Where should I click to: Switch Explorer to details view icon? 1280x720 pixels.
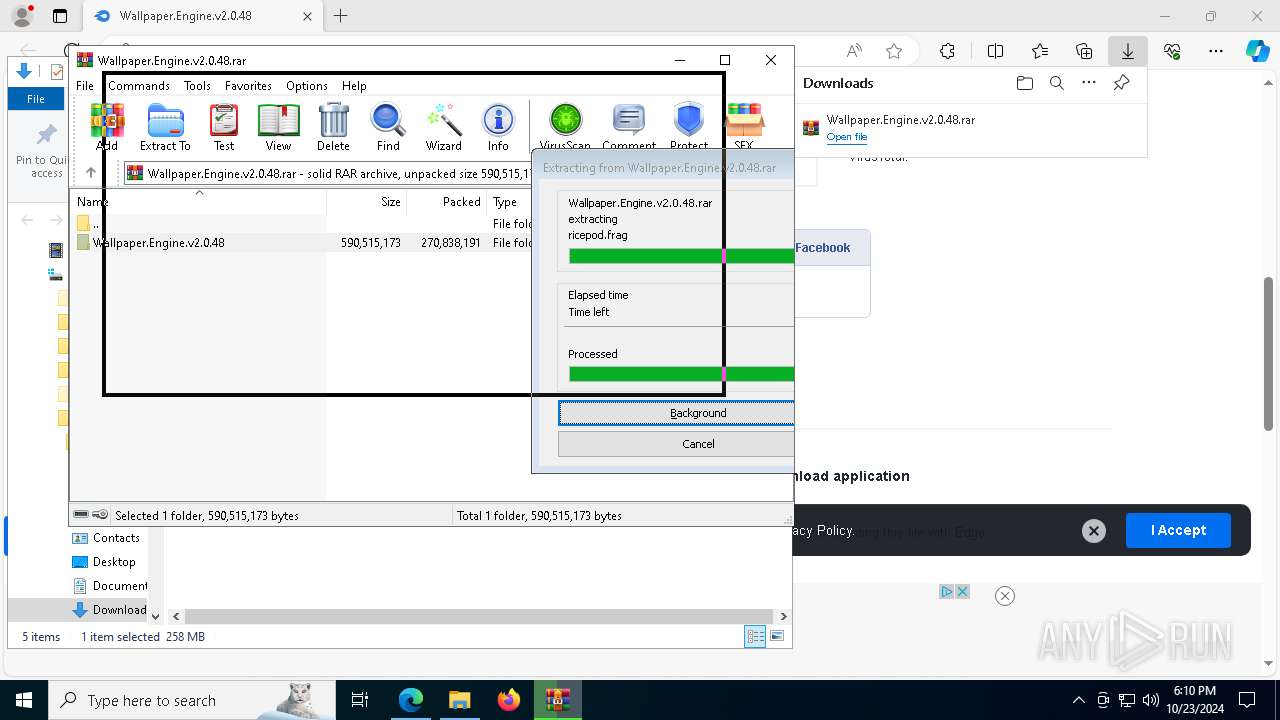point(755,636)
